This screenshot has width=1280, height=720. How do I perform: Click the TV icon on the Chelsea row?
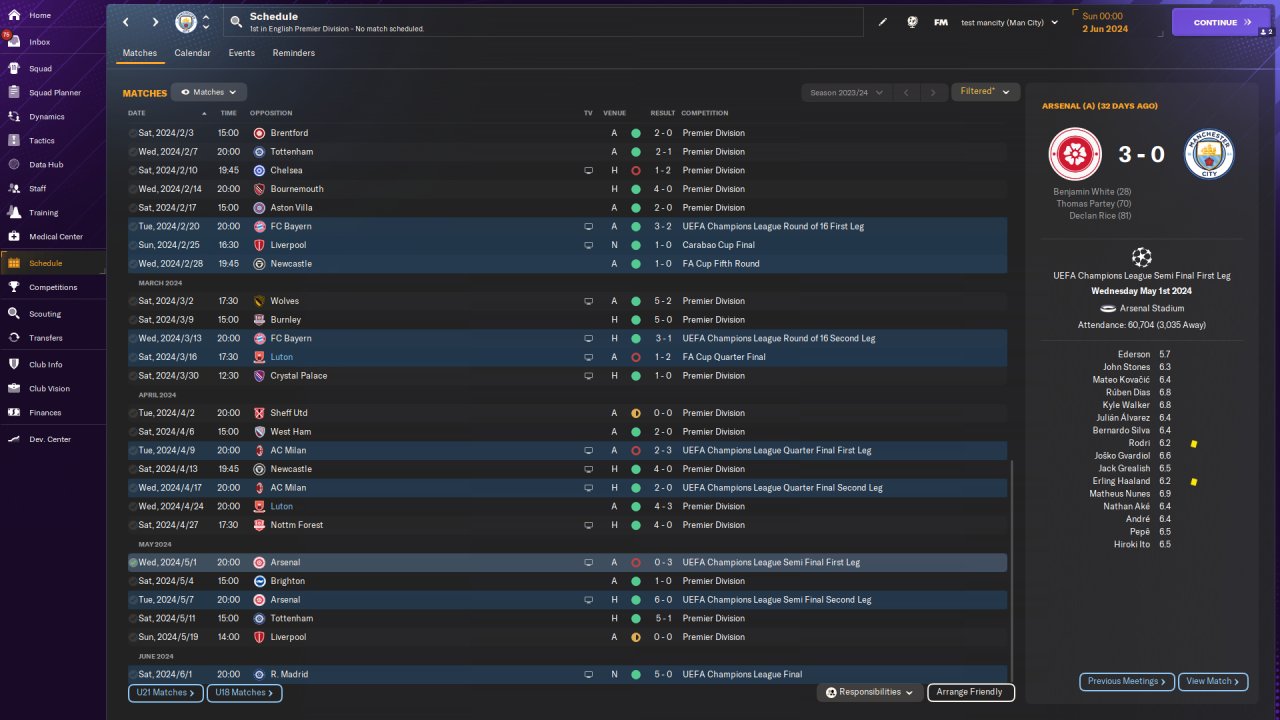[589, 171]
